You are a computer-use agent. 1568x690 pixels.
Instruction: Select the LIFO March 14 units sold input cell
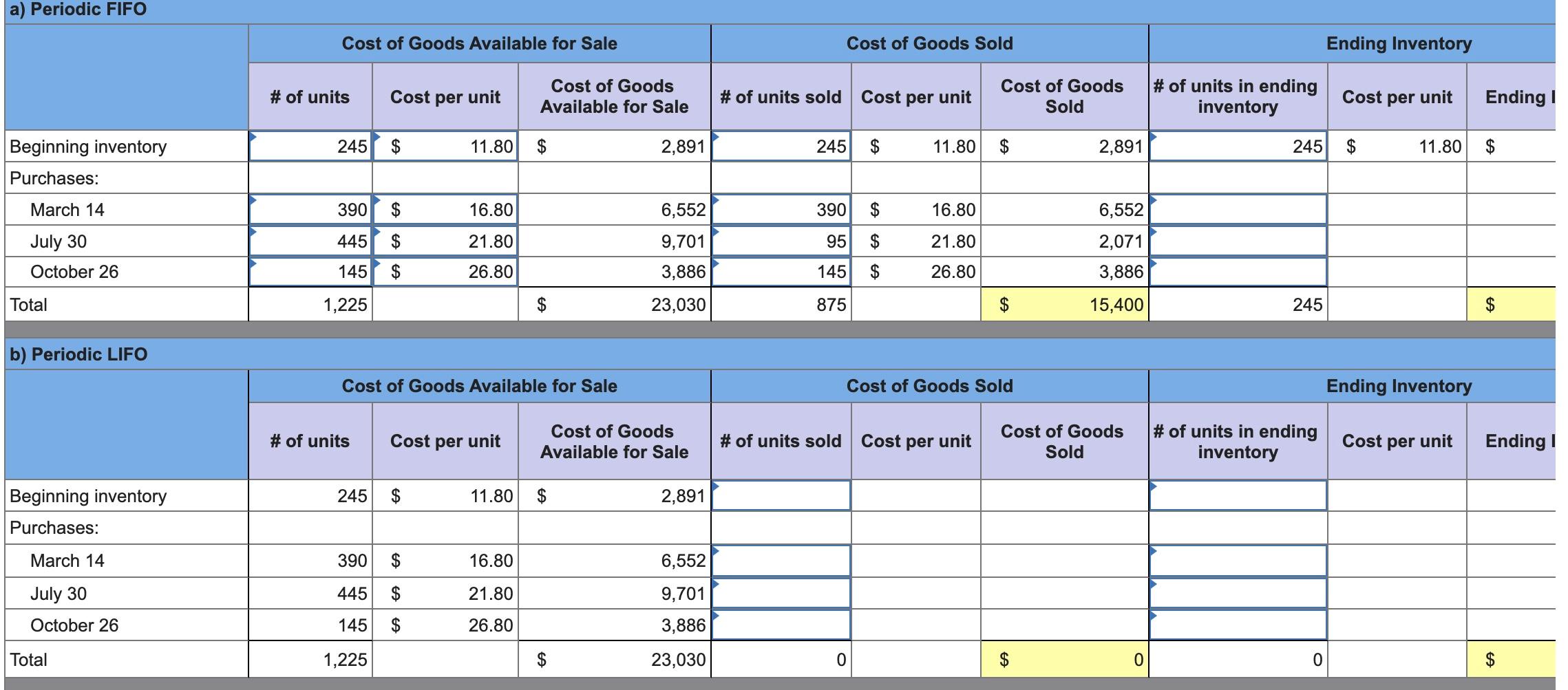click(x=781, y=561)
